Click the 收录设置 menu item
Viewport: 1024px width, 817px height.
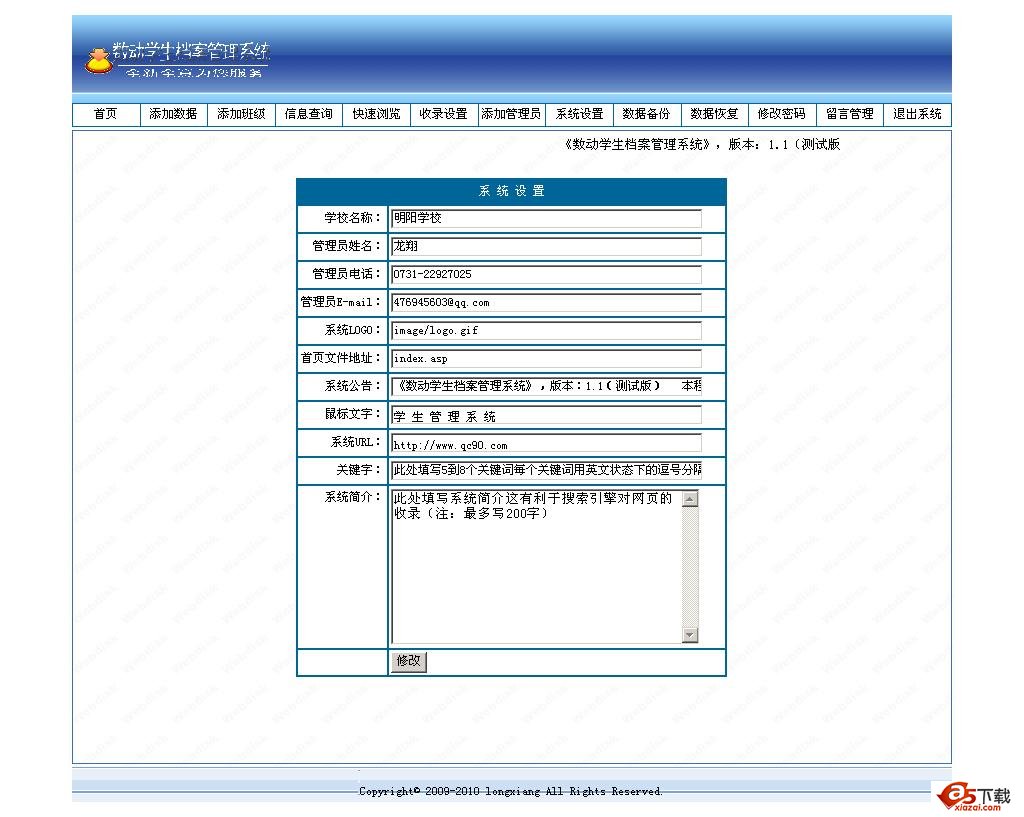pos(443,114)
